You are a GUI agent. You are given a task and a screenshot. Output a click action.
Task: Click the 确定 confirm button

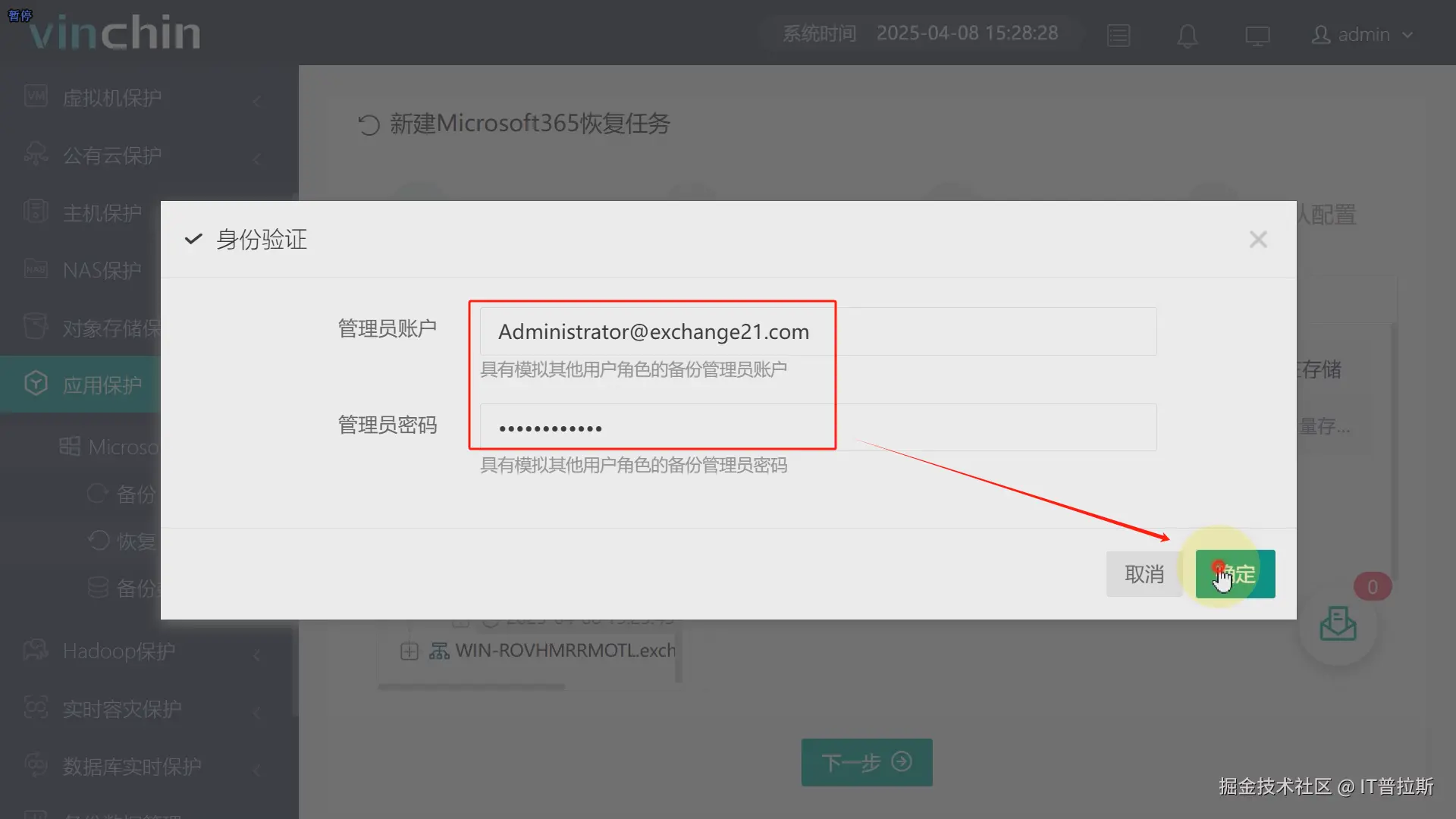point(1235,574)
